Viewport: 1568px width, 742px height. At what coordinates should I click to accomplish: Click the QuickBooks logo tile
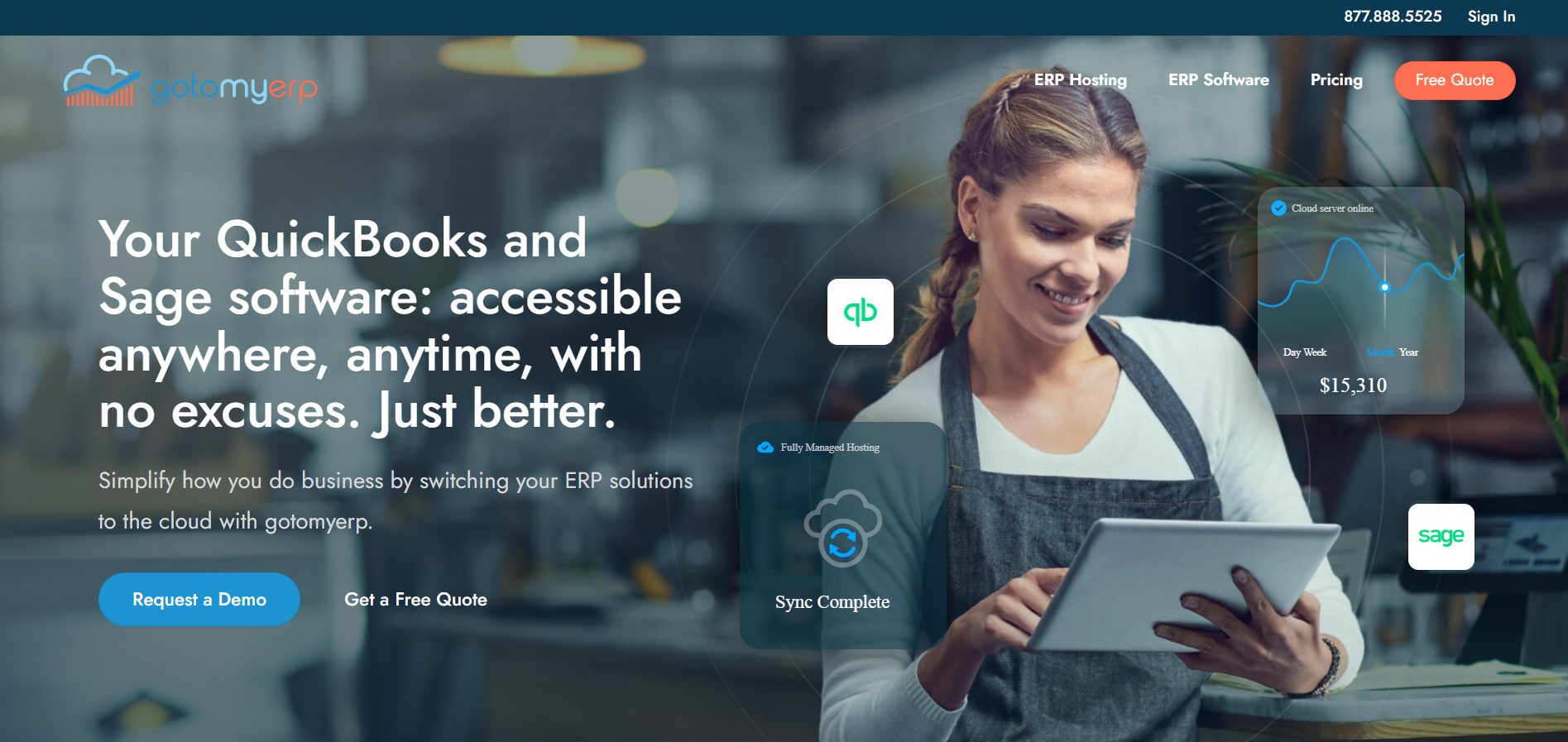click(860, 312)
